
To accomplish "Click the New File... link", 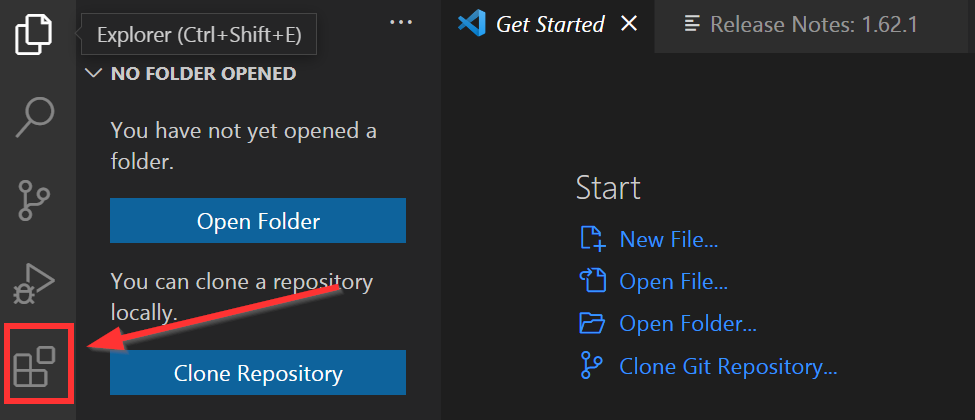I will coord(669,239).
